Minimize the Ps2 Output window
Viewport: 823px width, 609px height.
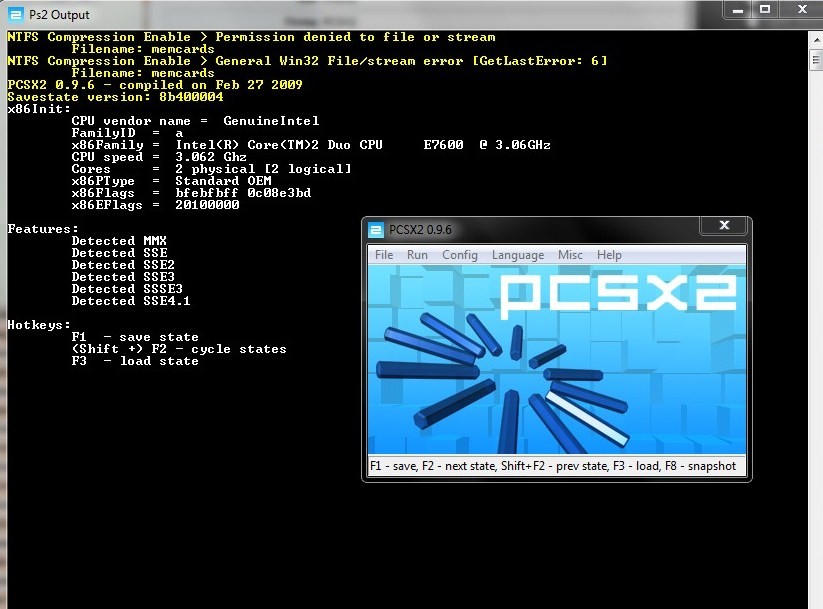point(738,9)
